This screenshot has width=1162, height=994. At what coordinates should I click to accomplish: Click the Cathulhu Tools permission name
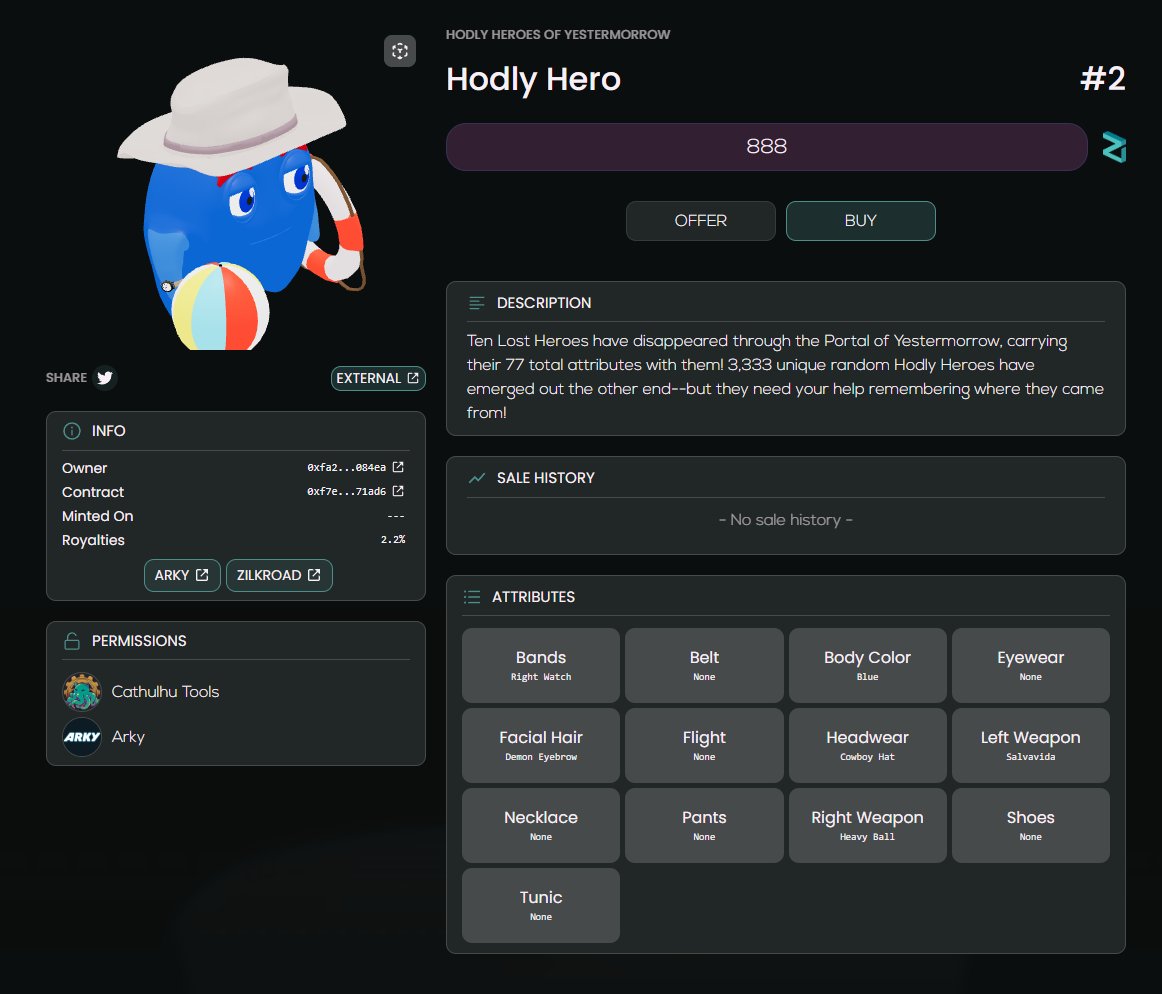pos(165,692)
